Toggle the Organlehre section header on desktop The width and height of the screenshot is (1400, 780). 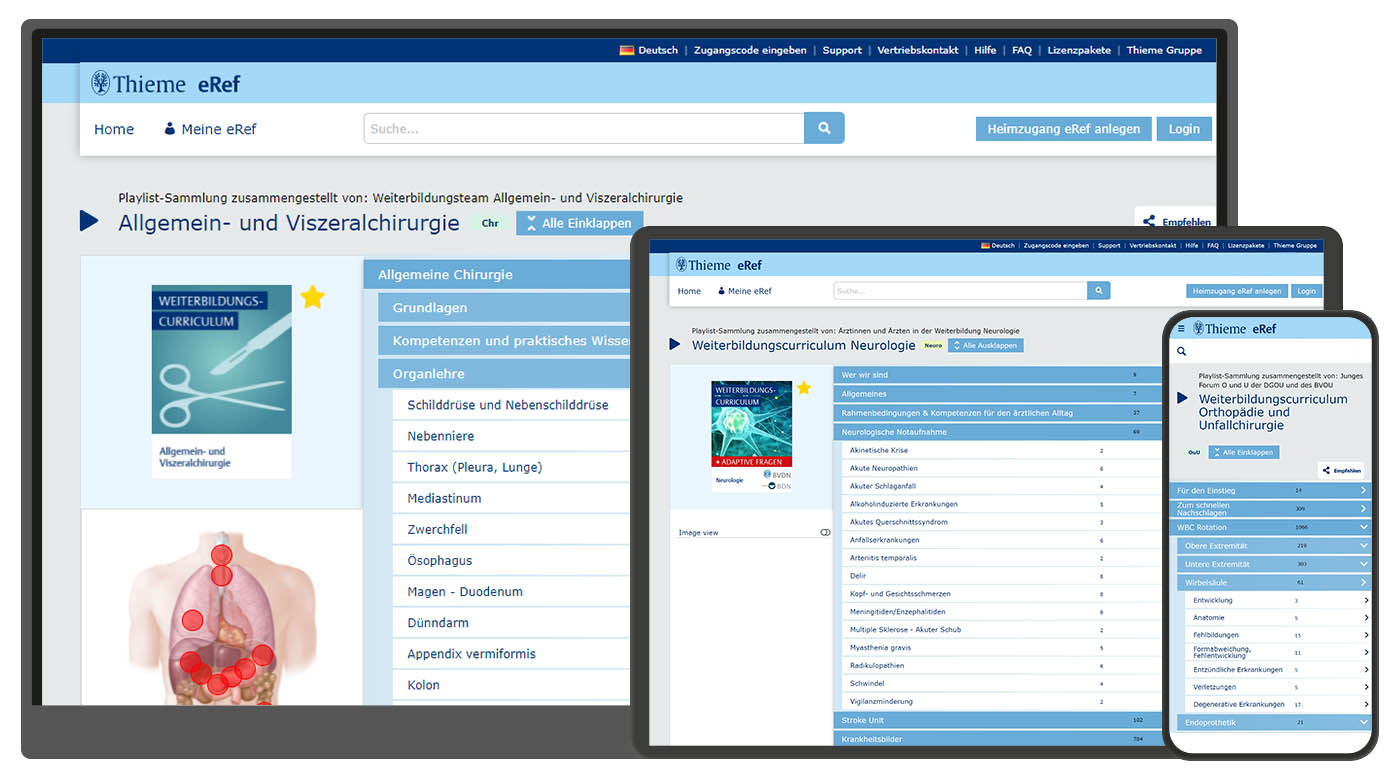(x=504, y=374)
